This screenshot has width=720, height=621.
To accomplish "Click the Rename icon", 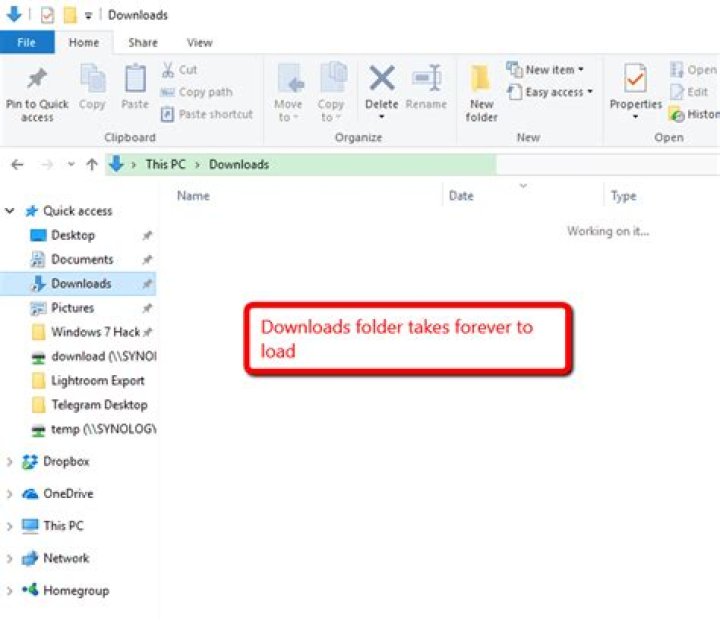I will pos(427,78).
